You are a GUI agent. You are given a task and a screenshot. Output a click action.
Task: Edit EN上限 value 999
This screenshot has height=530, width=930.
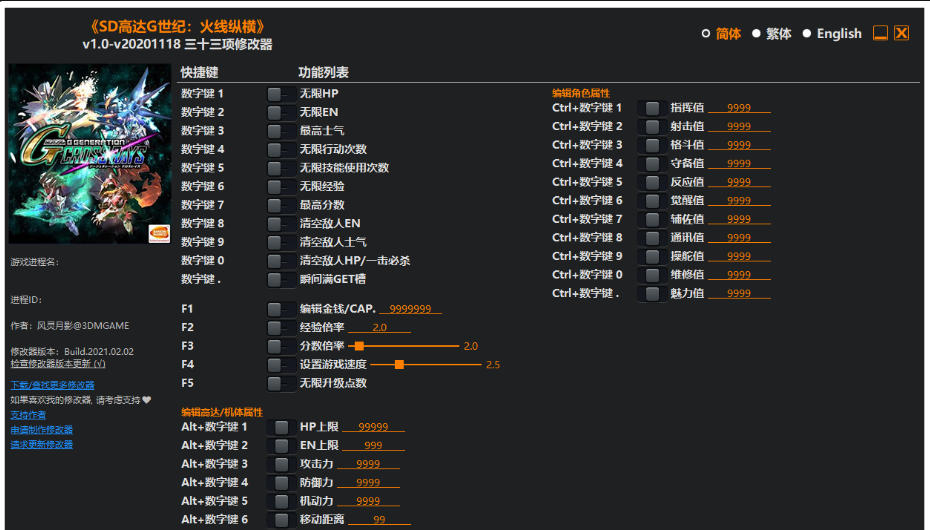[374, 445]
